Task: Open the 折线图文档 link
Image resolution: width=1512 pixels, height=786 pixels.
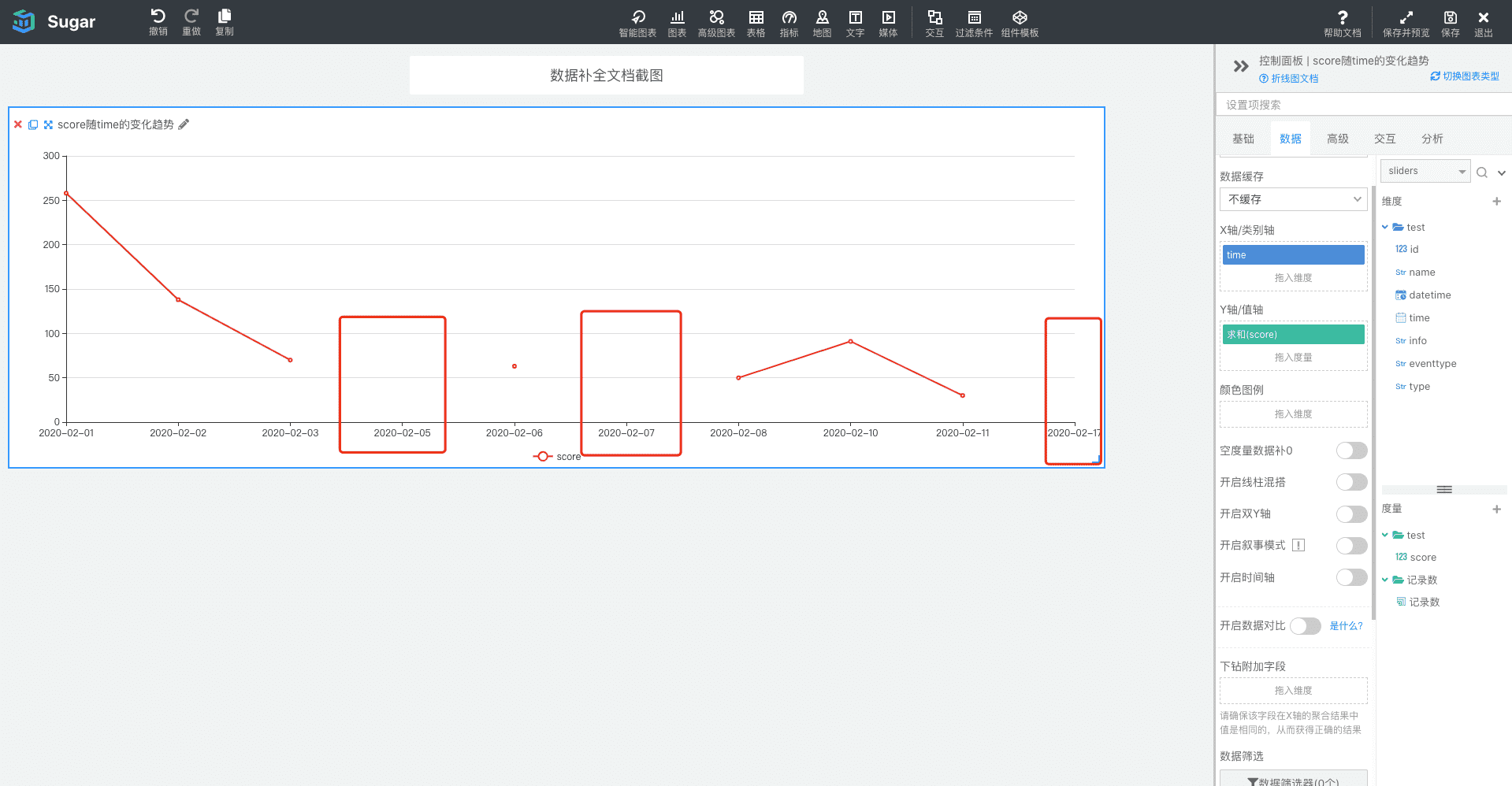Action: (x=1289, y=79)
